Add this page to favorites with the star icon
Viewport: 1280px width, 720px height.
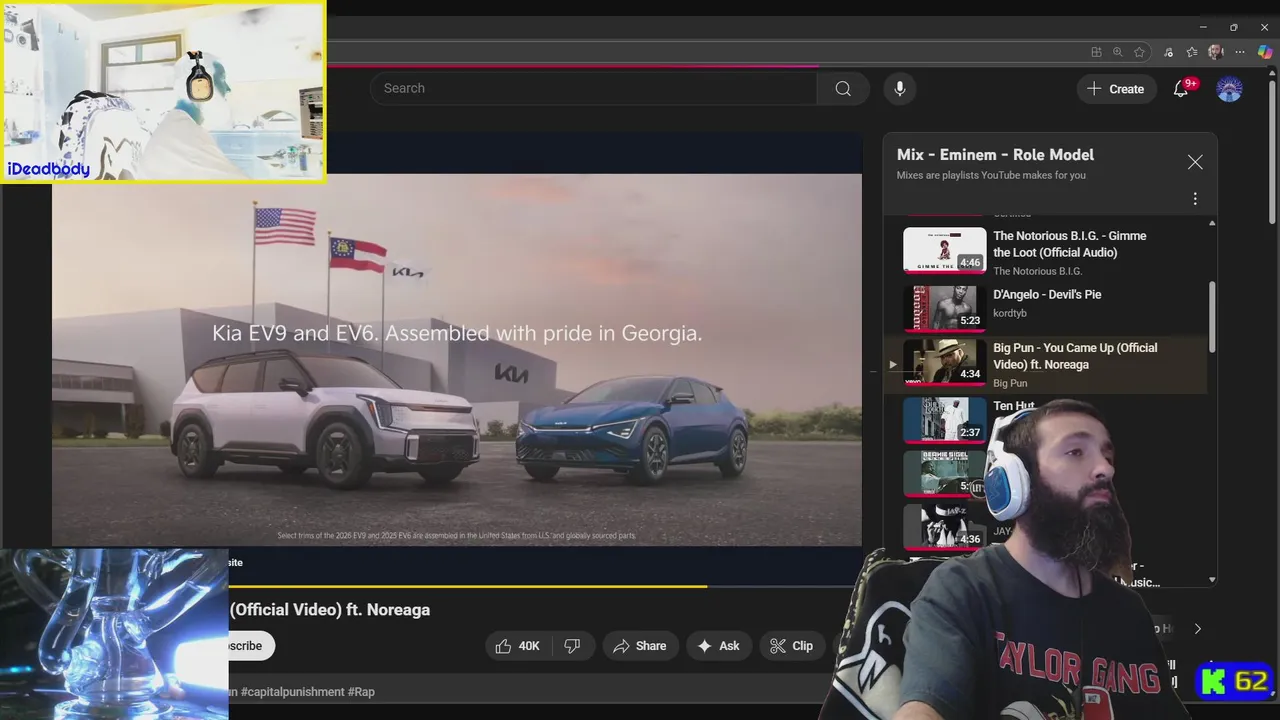pos(1139,52)
